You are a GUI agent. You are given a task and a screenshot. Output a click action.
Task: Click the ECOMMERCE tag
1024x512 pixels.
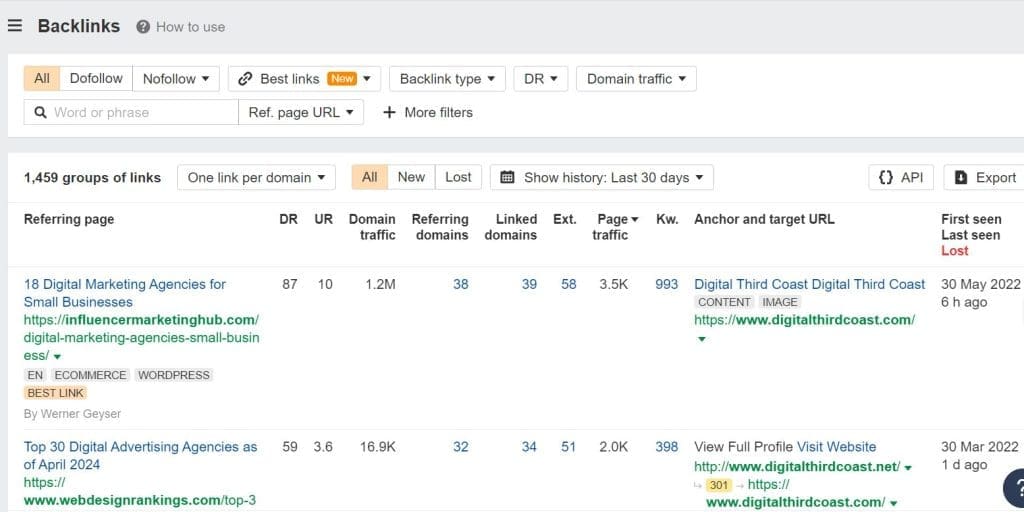click(90, 375)
